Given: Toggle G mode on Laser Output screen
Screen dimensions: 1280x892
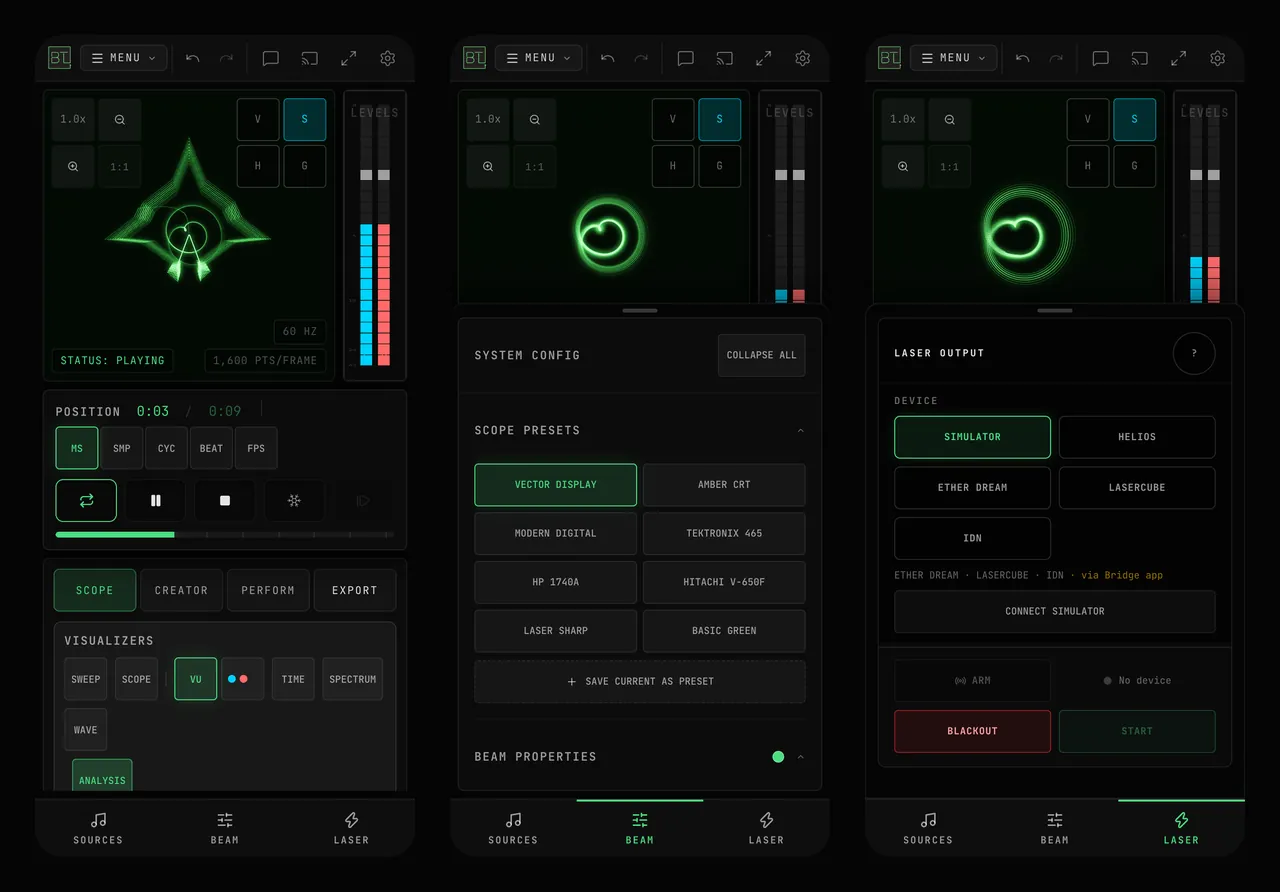Looking at the screenshot, I should 1134,166.
